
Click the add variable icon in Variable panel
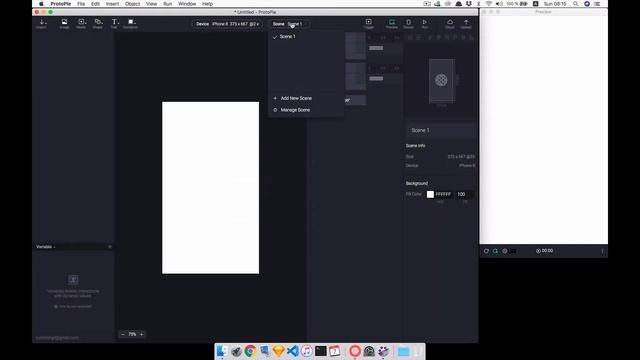(73, 280)
